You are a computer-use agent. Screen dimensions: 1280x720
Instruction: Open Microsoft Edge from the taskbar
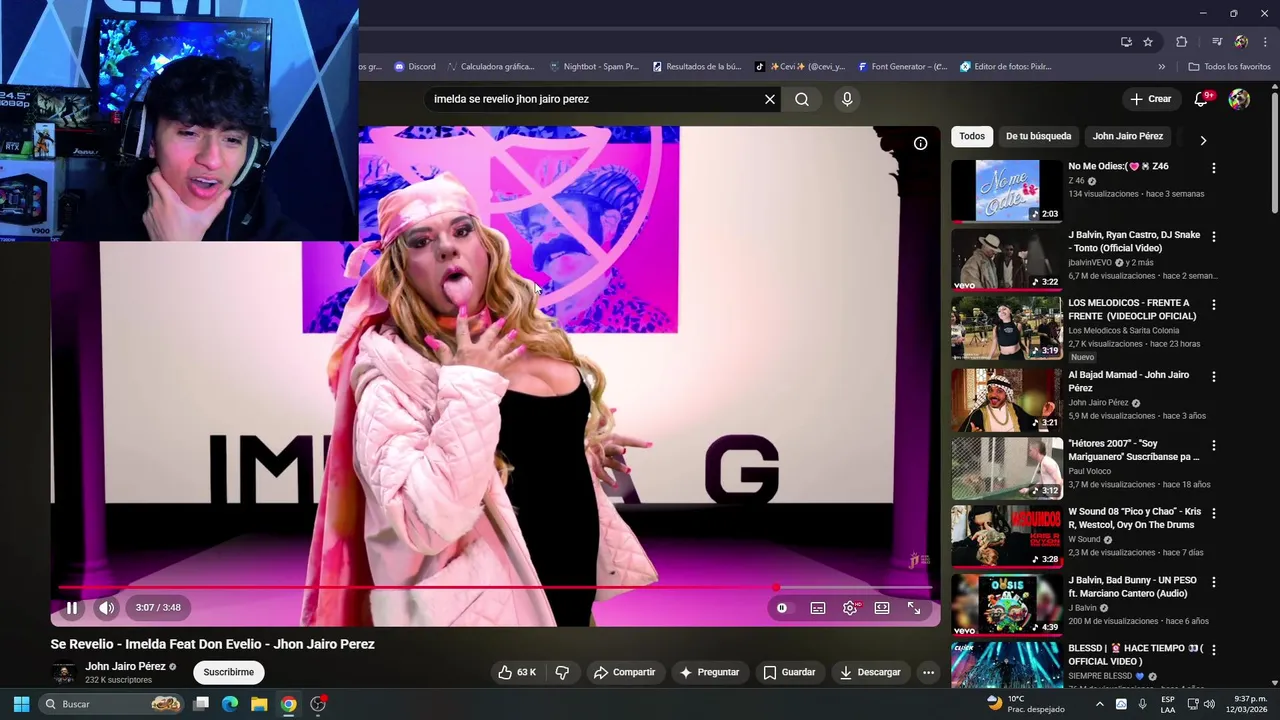[229, 704]
